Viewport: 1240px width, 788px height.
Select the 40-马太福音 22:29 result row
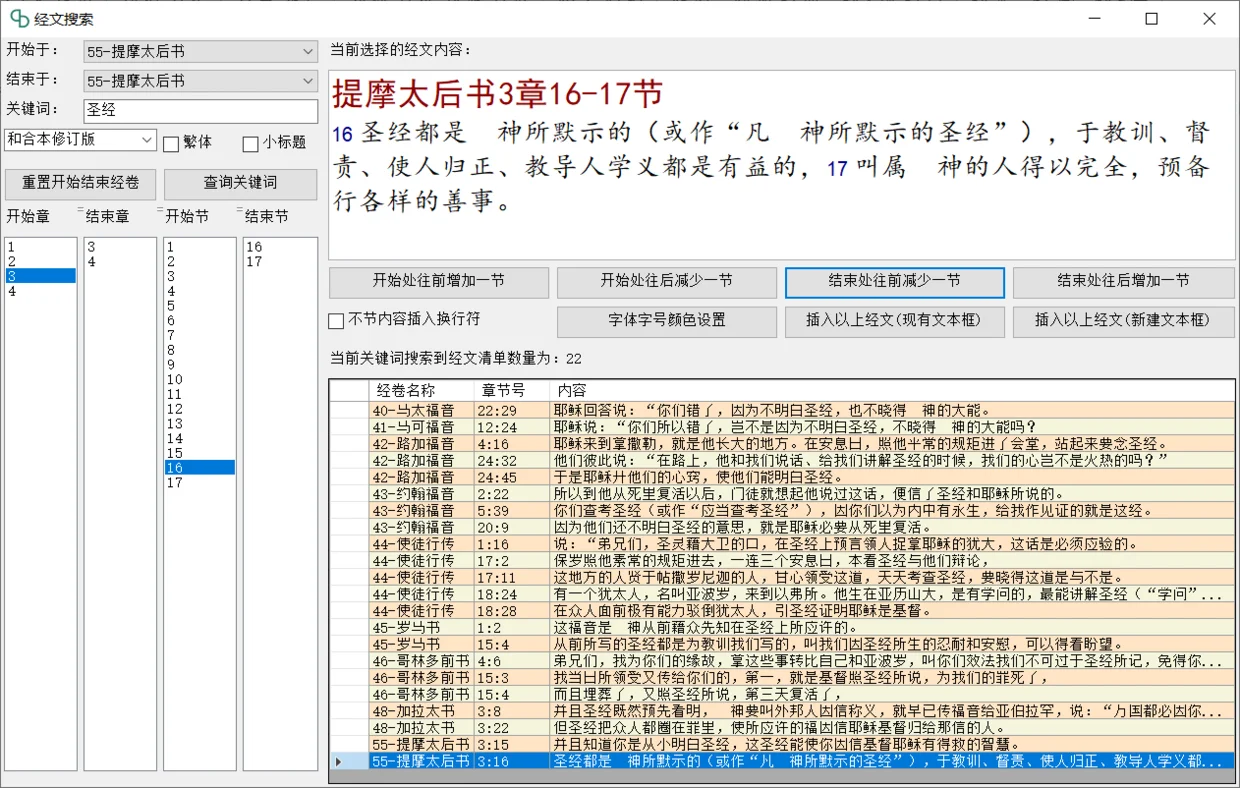coord(782,410)
